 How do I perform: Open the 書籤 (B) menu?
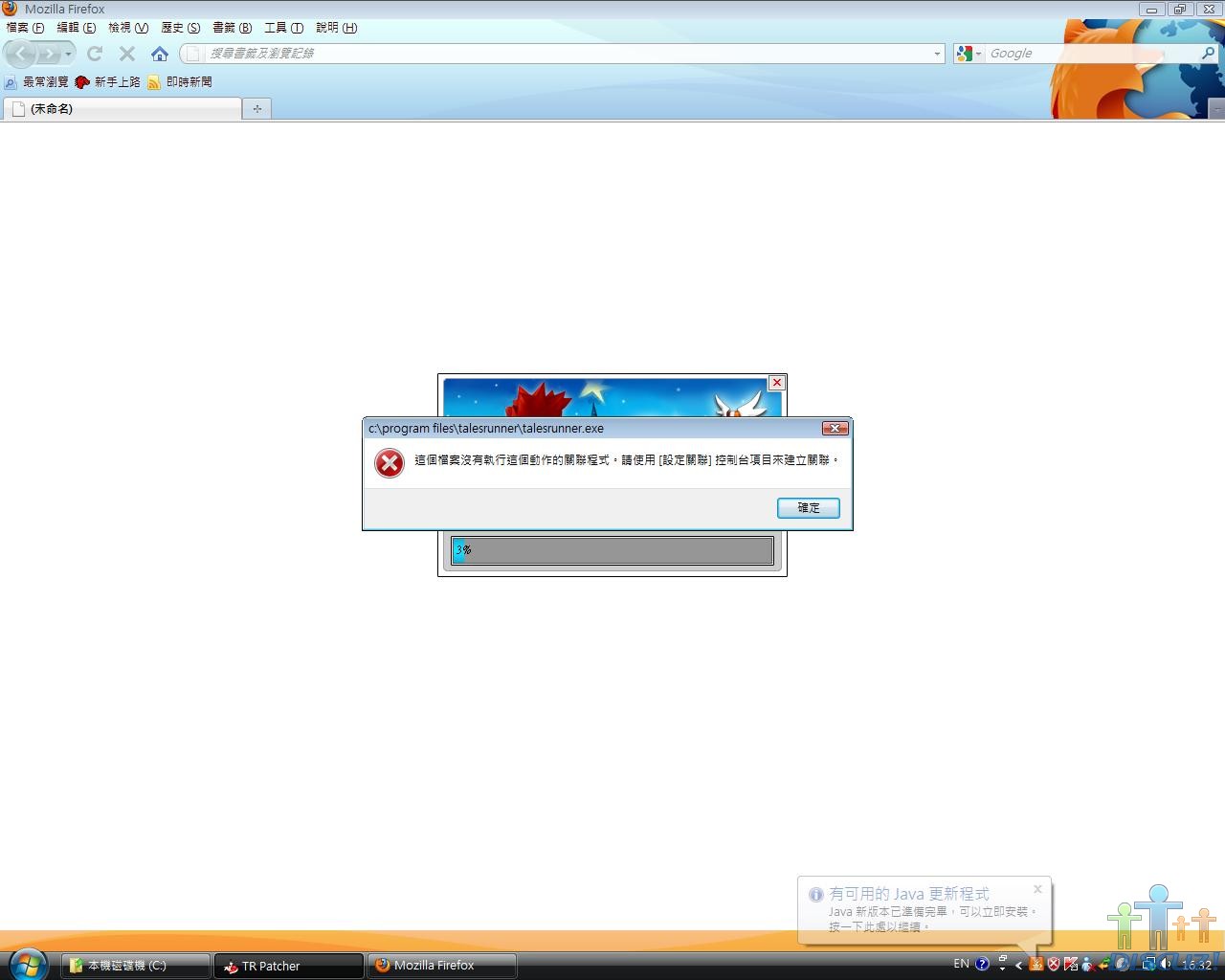click(x=233, y=28)
